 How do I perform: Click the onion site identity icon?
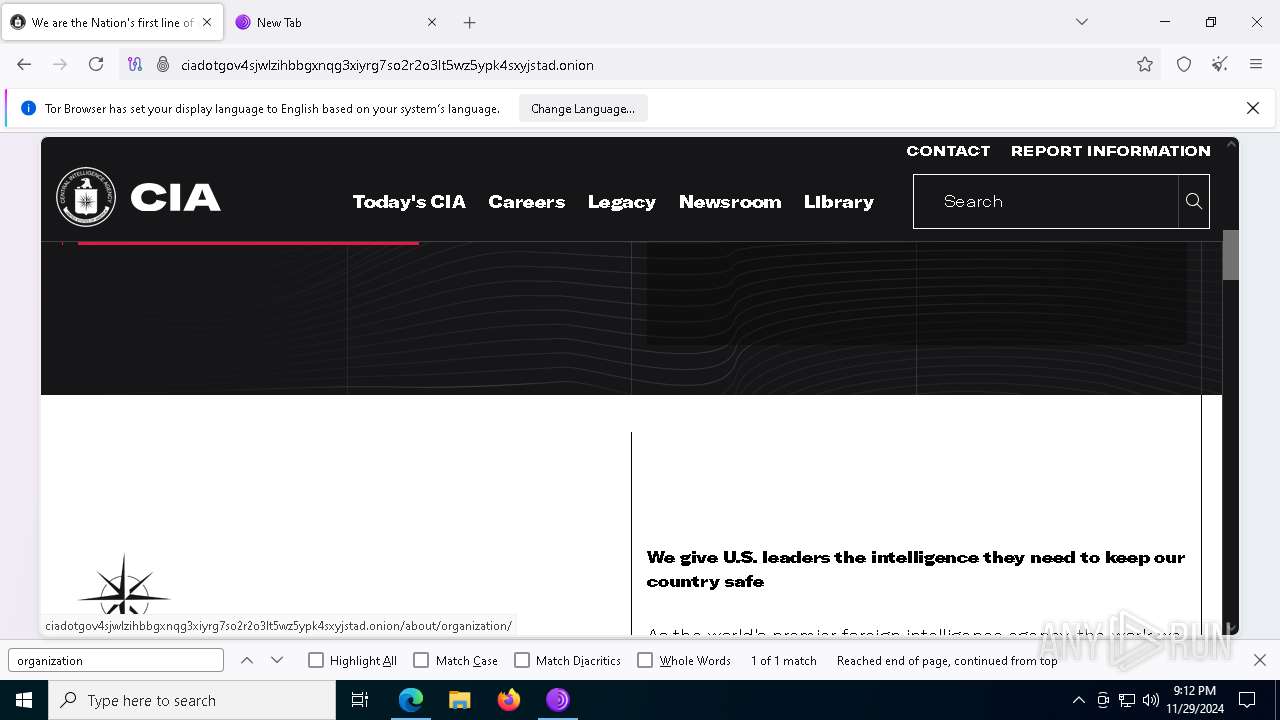point(163,64)
